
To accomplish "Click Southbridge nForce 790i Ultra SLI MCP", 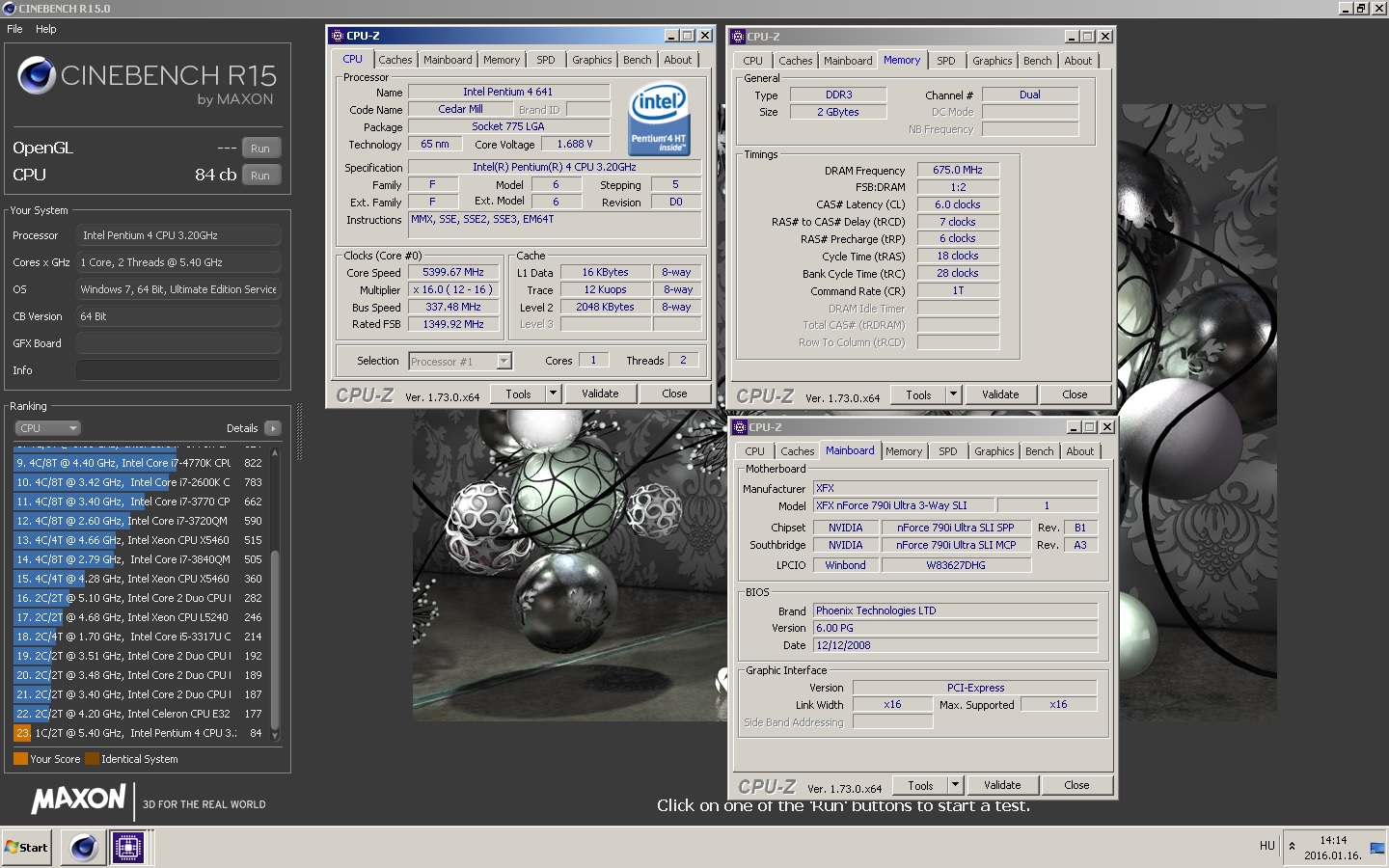I will coord(956,545).
